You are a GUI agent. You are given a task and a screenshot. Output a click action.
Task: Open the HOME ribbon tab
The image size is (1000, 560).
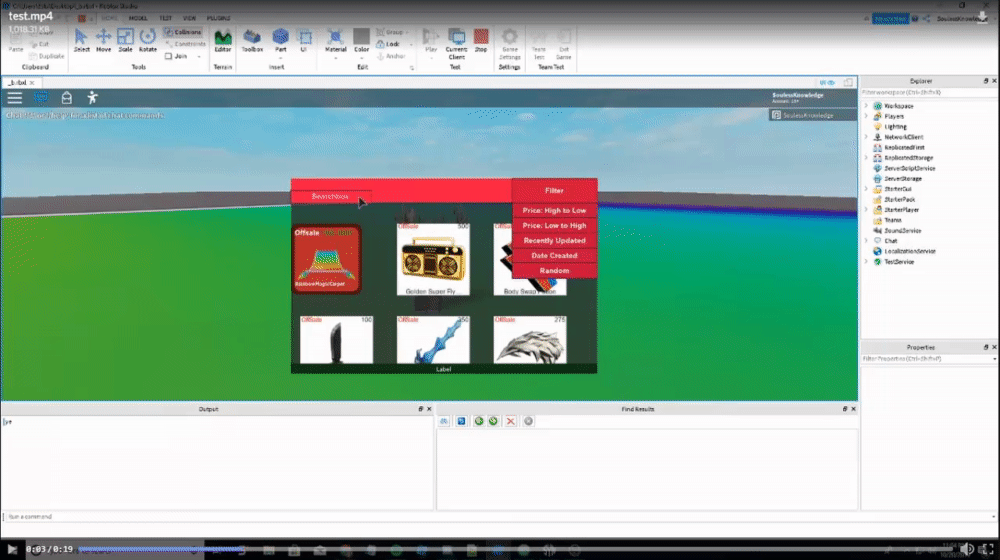[x=110, y=18]
